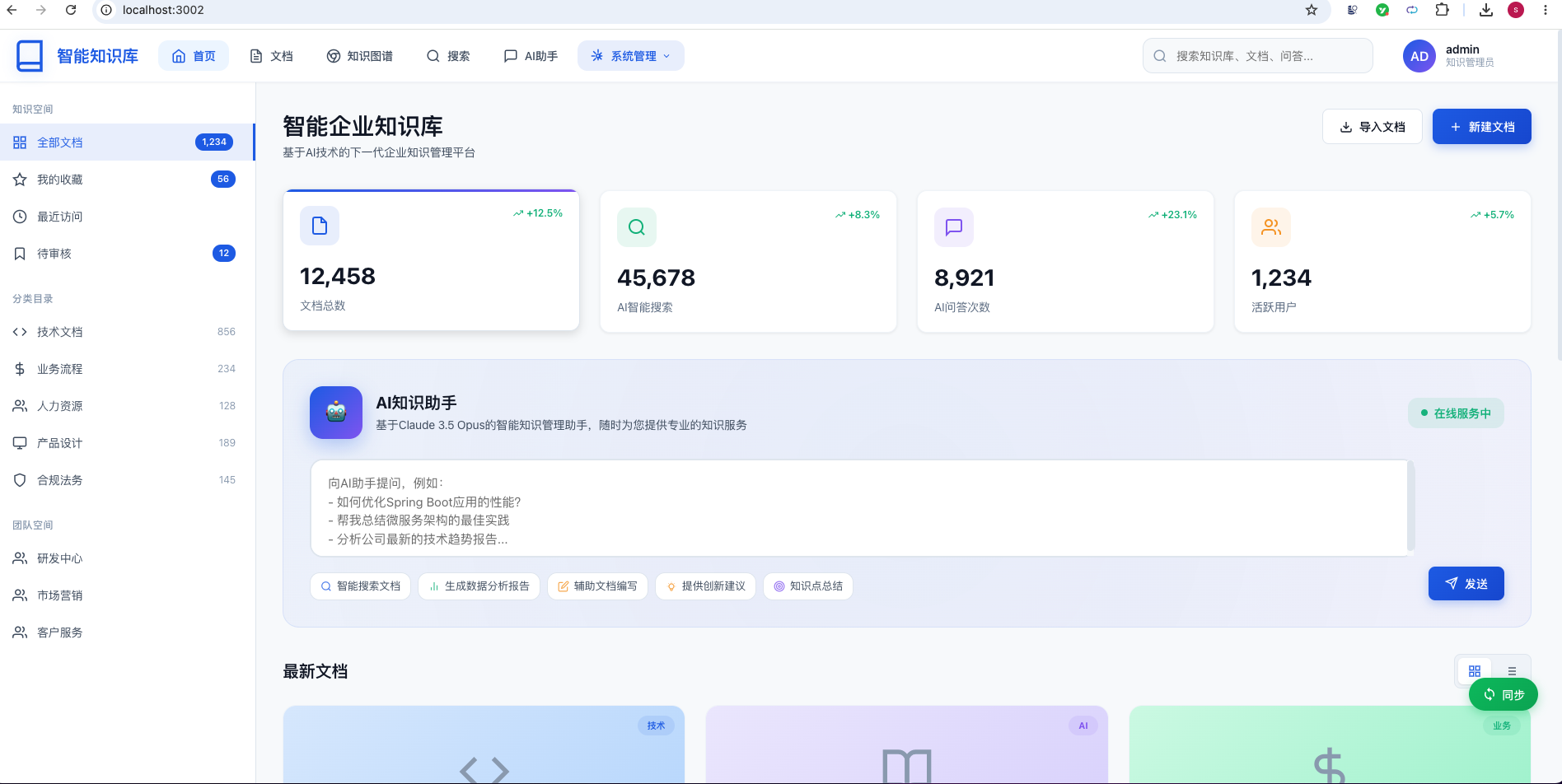Click browser back arrow
The height and width of the screenshot is (784, 1562).
[x=12, y=10]
